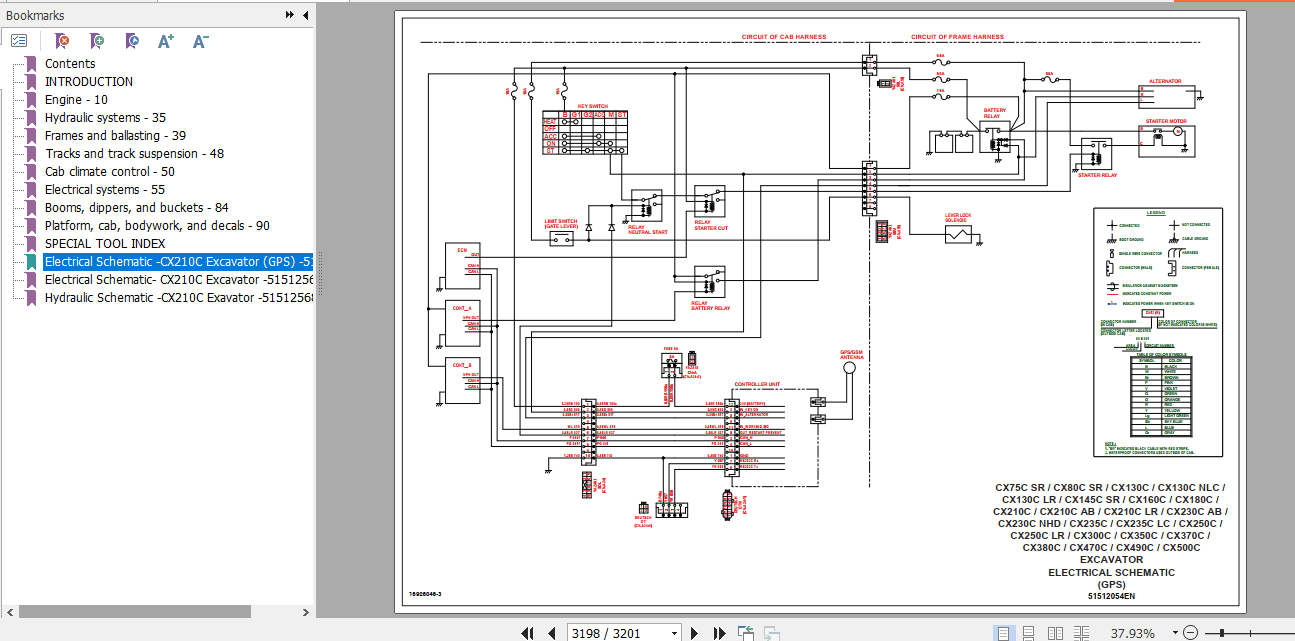Screen dimensions: 1295x641
Task: Click the CIRCUIT OF FRAME HARNESS heading
Action: tap(958, 37)
